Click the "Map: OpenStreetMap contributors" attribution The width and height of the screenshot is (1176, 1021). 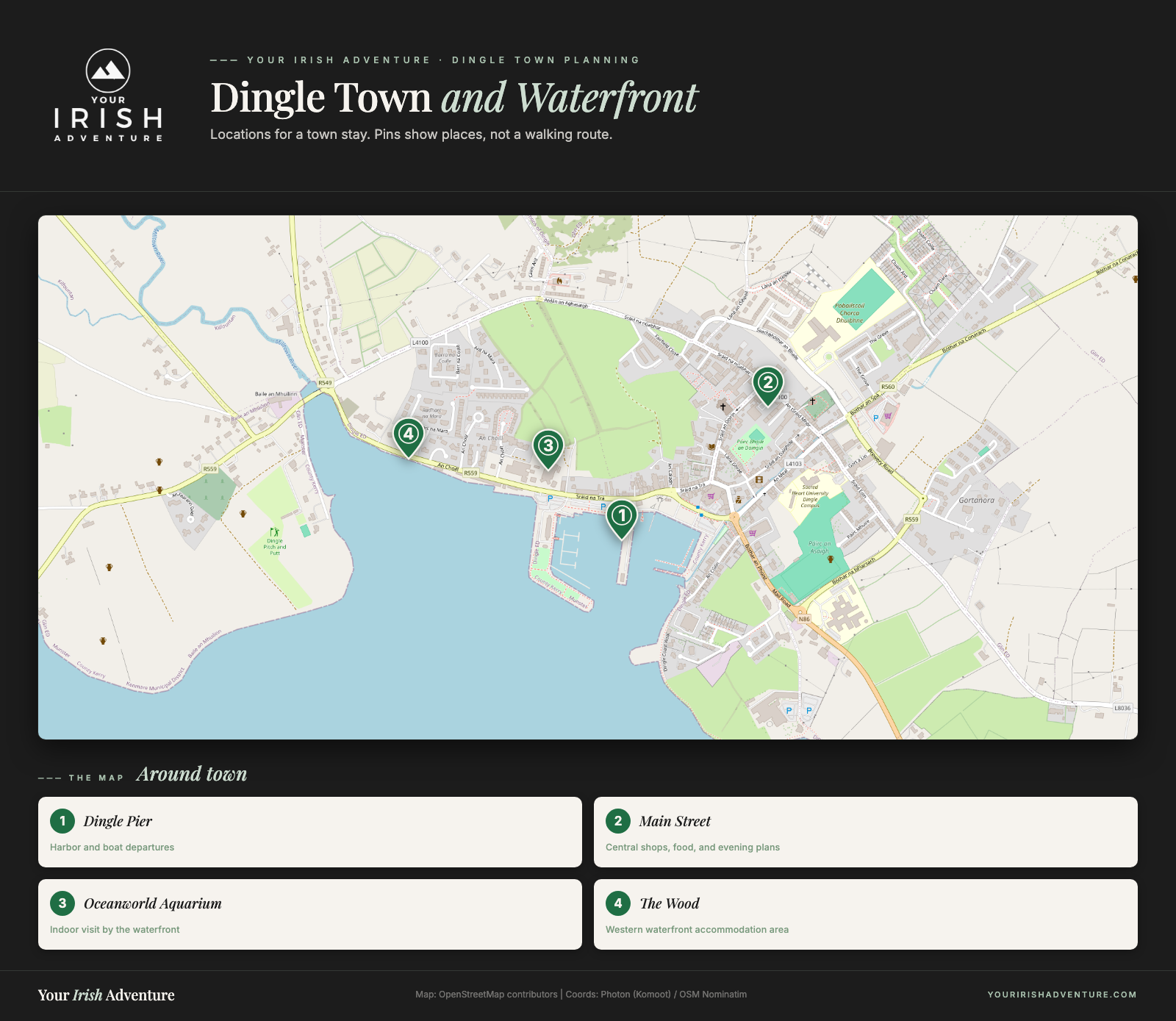pyautogui.click(x=487, y=995)
